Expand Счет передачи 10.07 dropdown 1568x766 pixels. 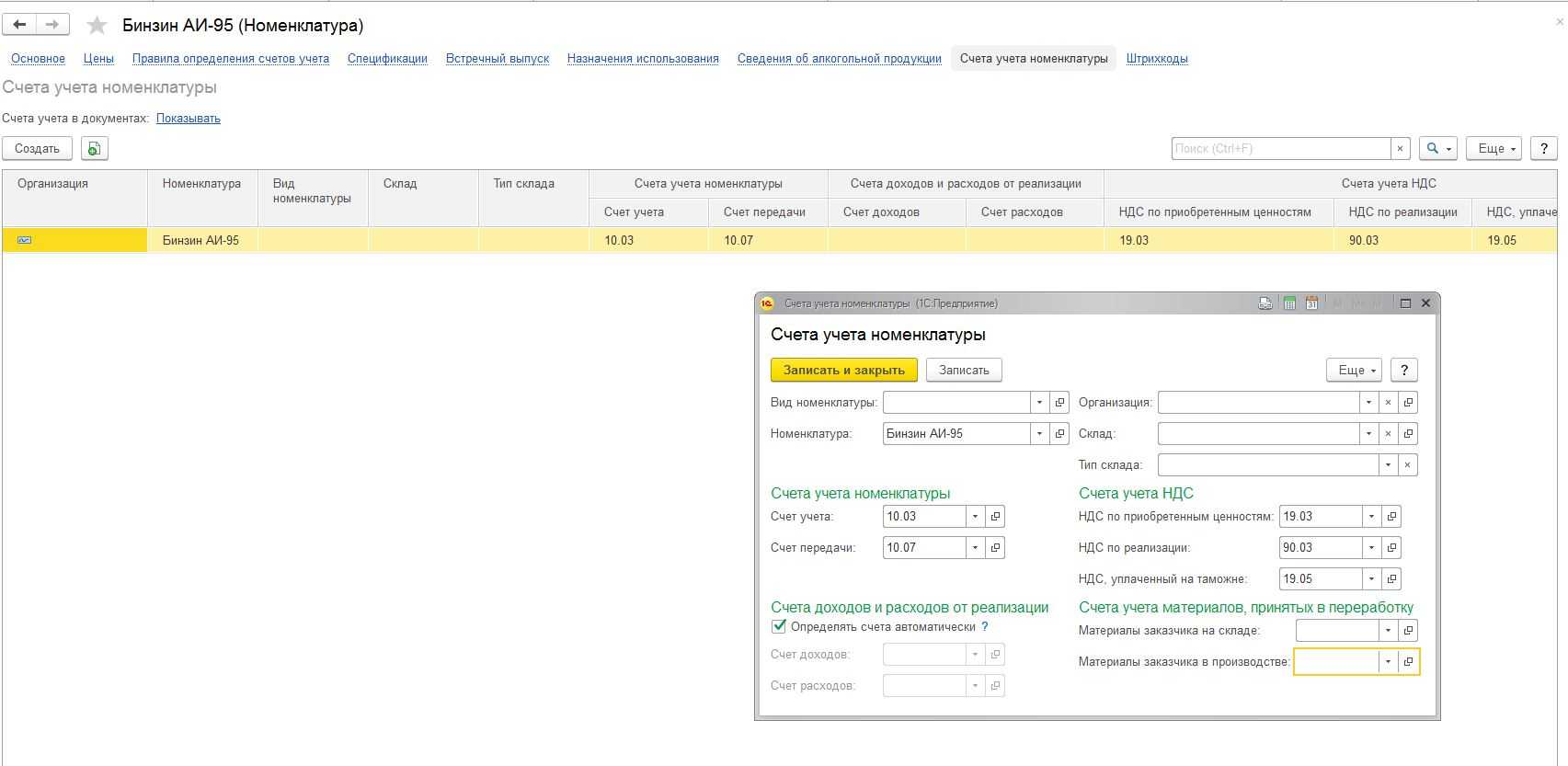pyautogui.click(x=975, y=547)
